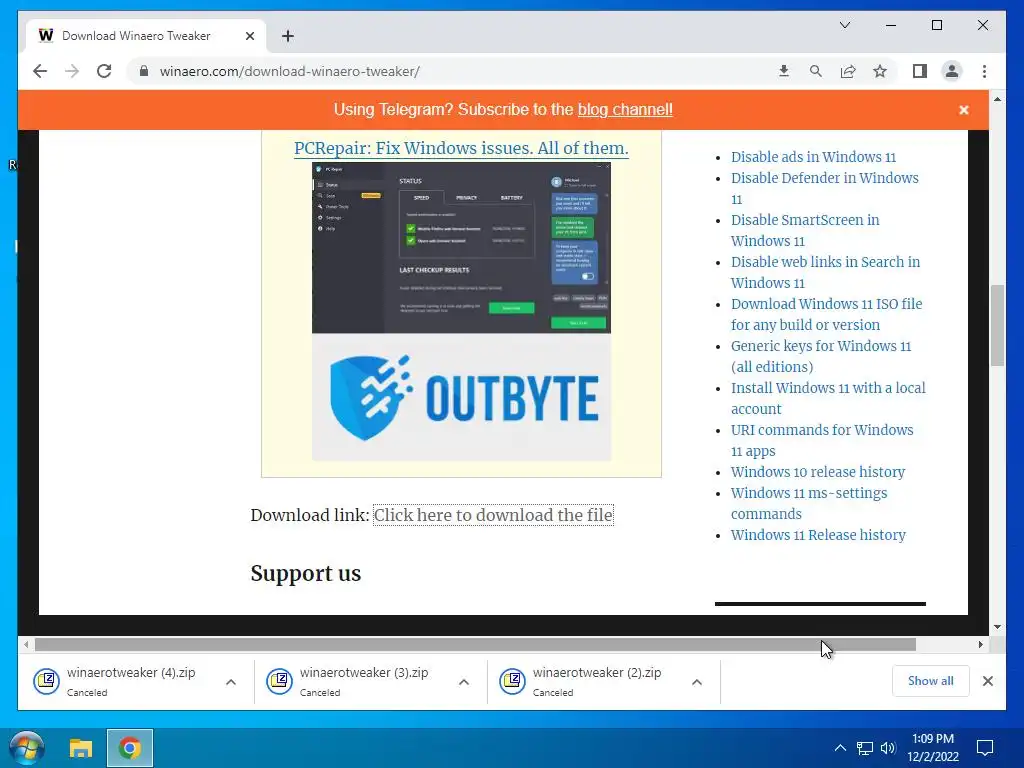Open a new tab with plus button
Screen dimensions: 1024x768
point(287,36)
